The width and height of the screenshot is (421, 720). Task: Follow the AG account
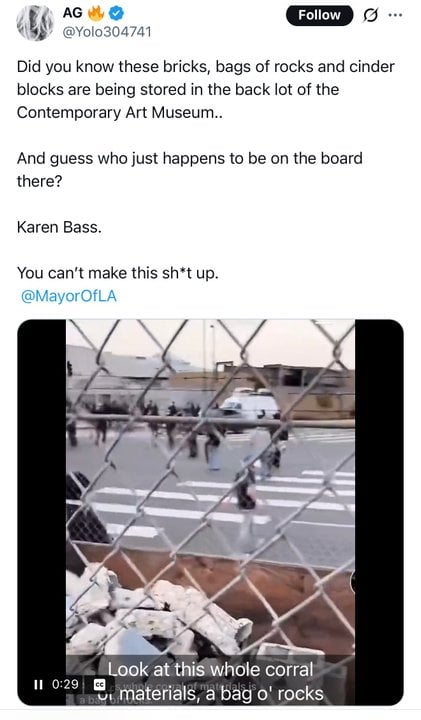pyautogui.click(x=320, y=15)
